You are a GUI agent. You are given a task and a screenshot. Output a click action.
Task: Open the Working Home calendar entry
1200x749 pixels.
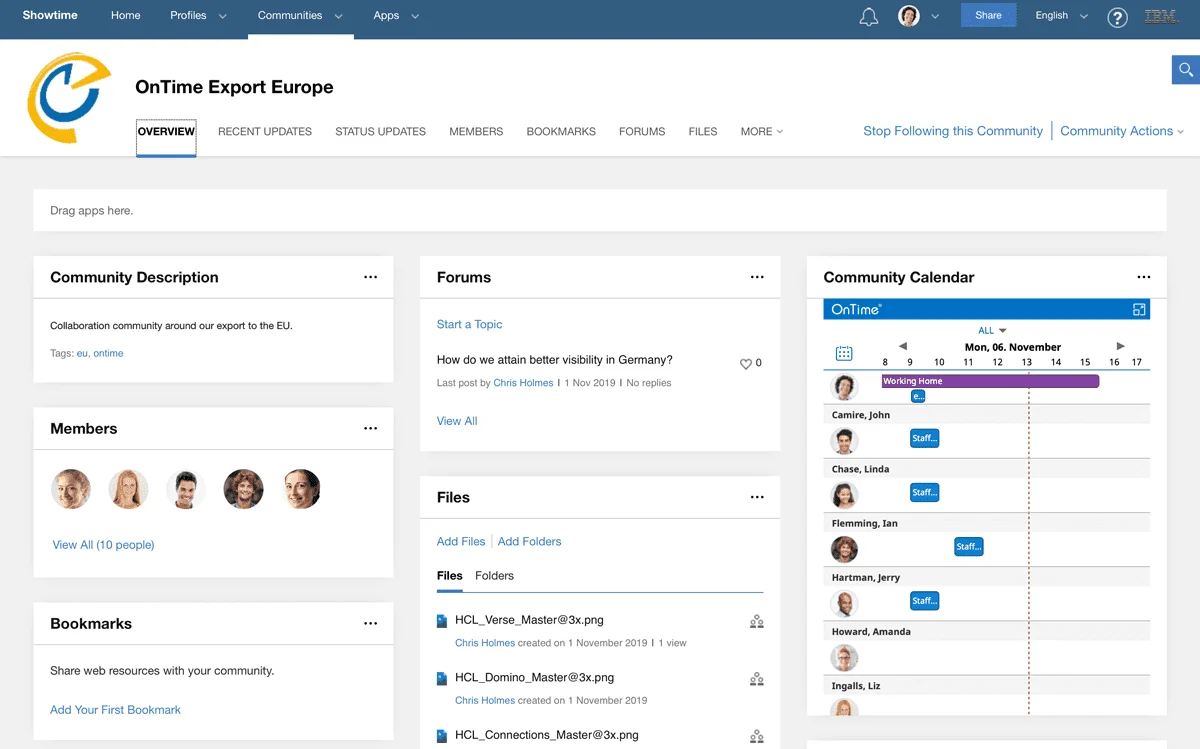pyautogui.click(x=990, y=381)
